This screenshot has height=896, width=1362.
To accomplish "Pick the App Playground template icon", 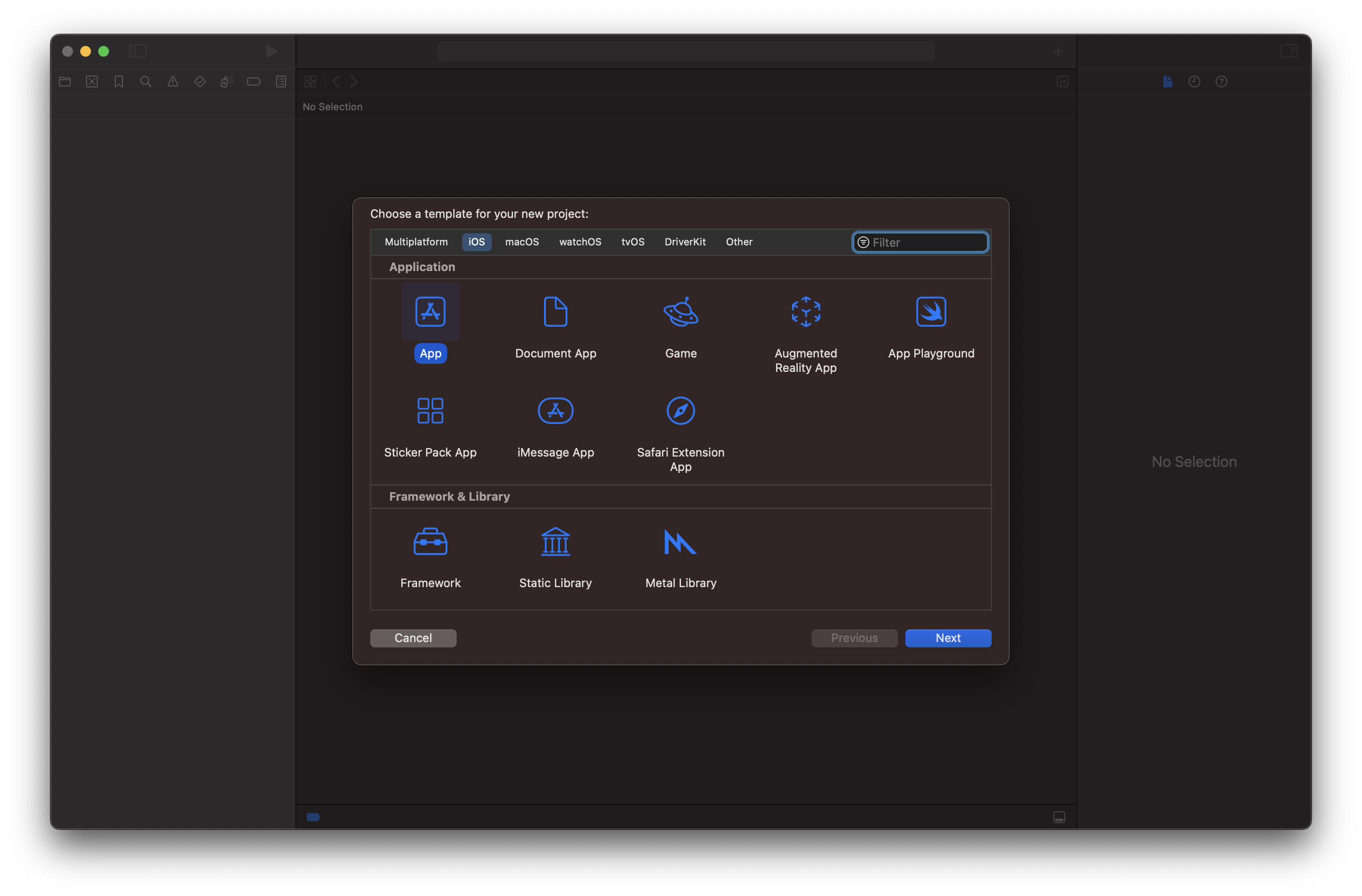I will [x=931, y=312].
